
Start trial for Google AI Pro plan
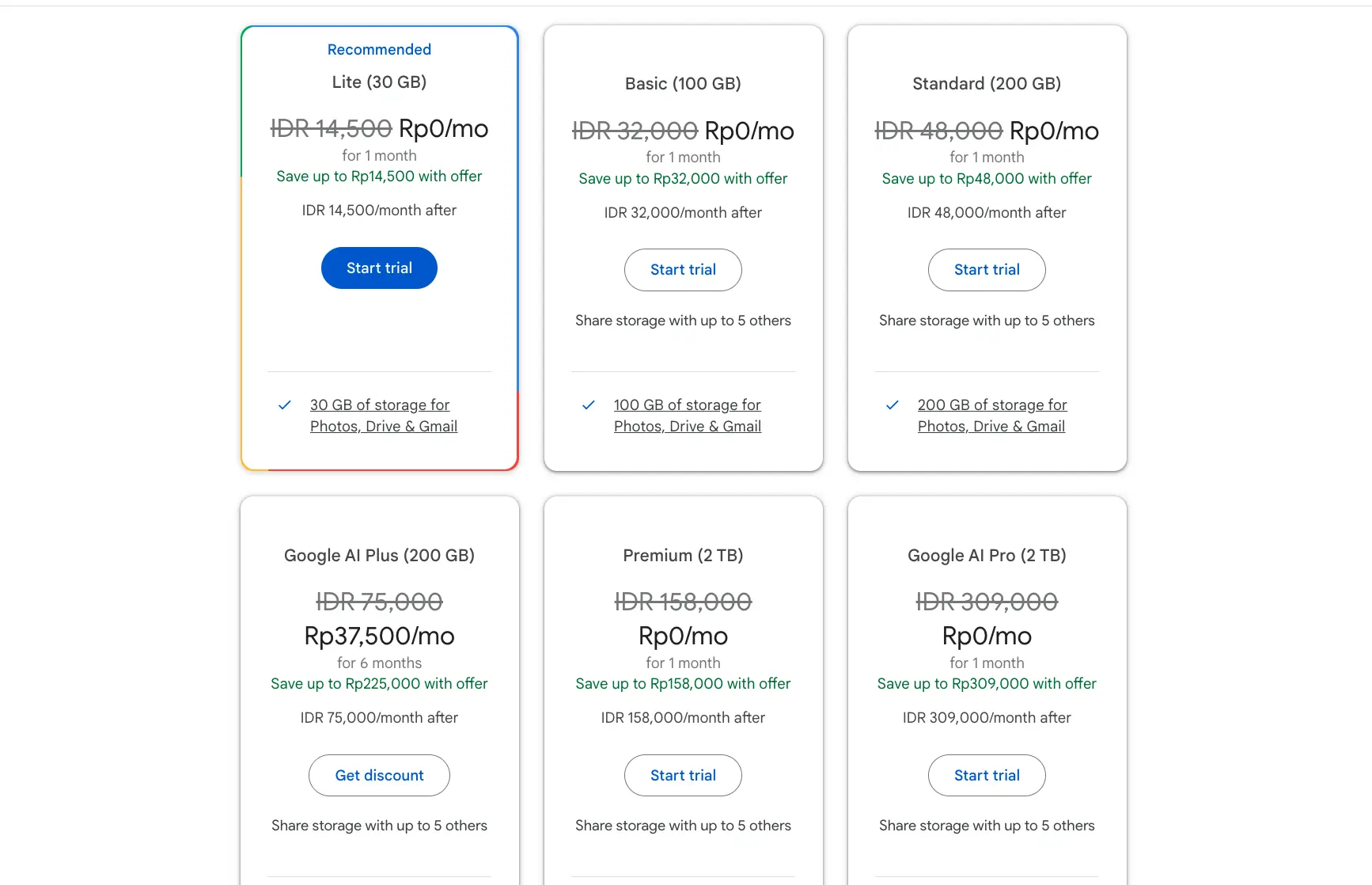[x=986, y=775]
